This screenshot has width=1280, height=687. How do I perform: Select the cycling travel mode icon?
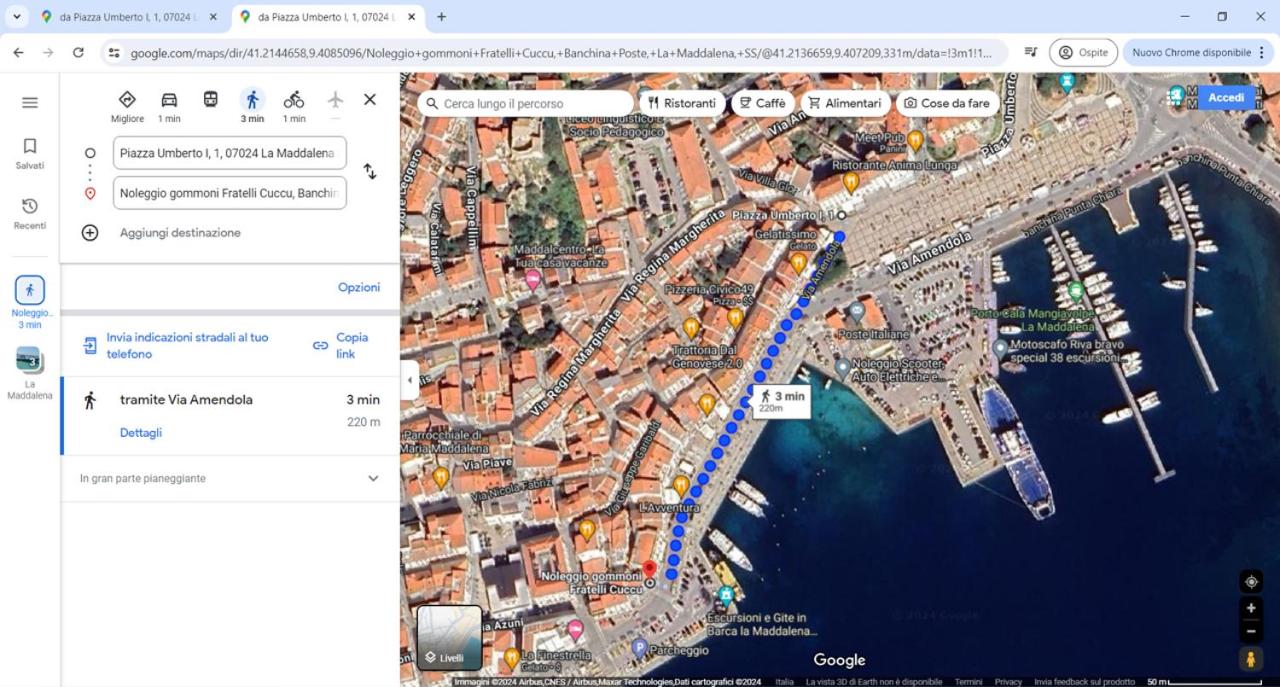[x=293, y=100]
